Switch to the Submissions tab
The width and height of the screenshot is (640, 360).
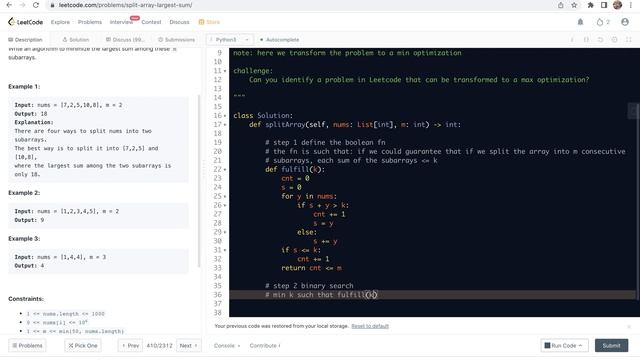176,40
